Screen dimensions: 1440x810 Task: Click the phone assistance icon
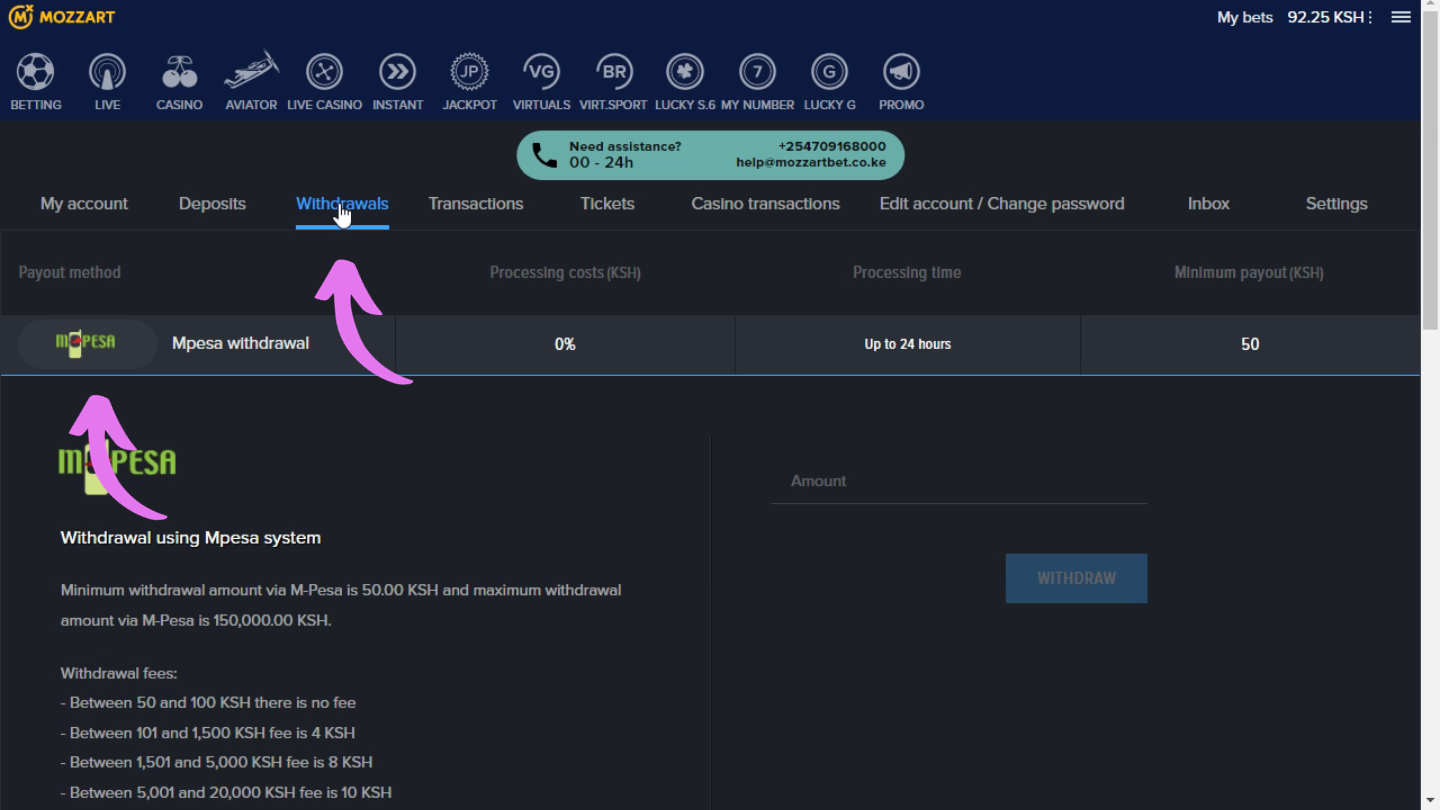point(544,155)
